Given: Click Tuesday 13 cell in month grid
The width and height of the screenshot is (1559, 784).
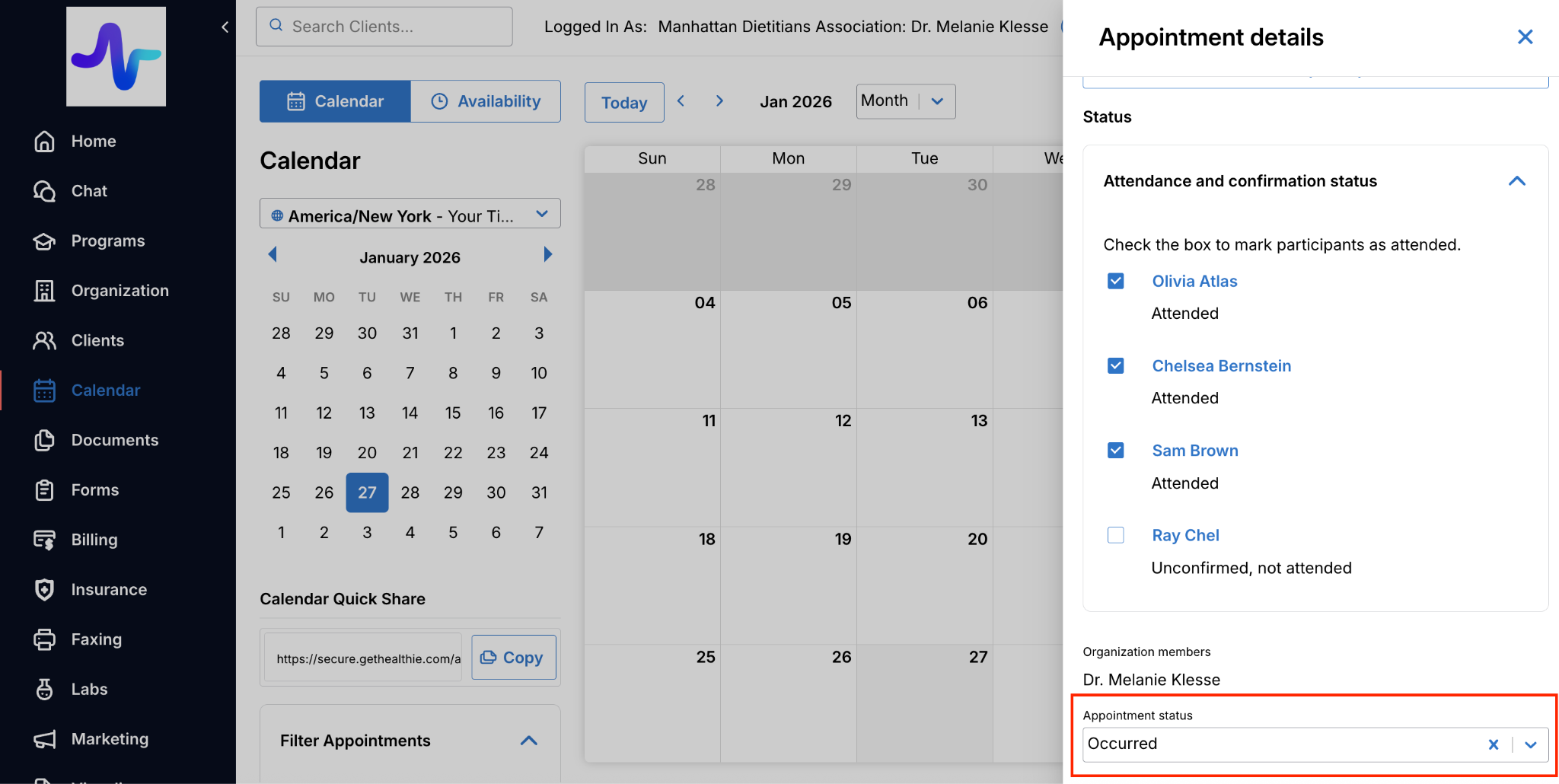Looking at the screenshot, I should point(925,467).
